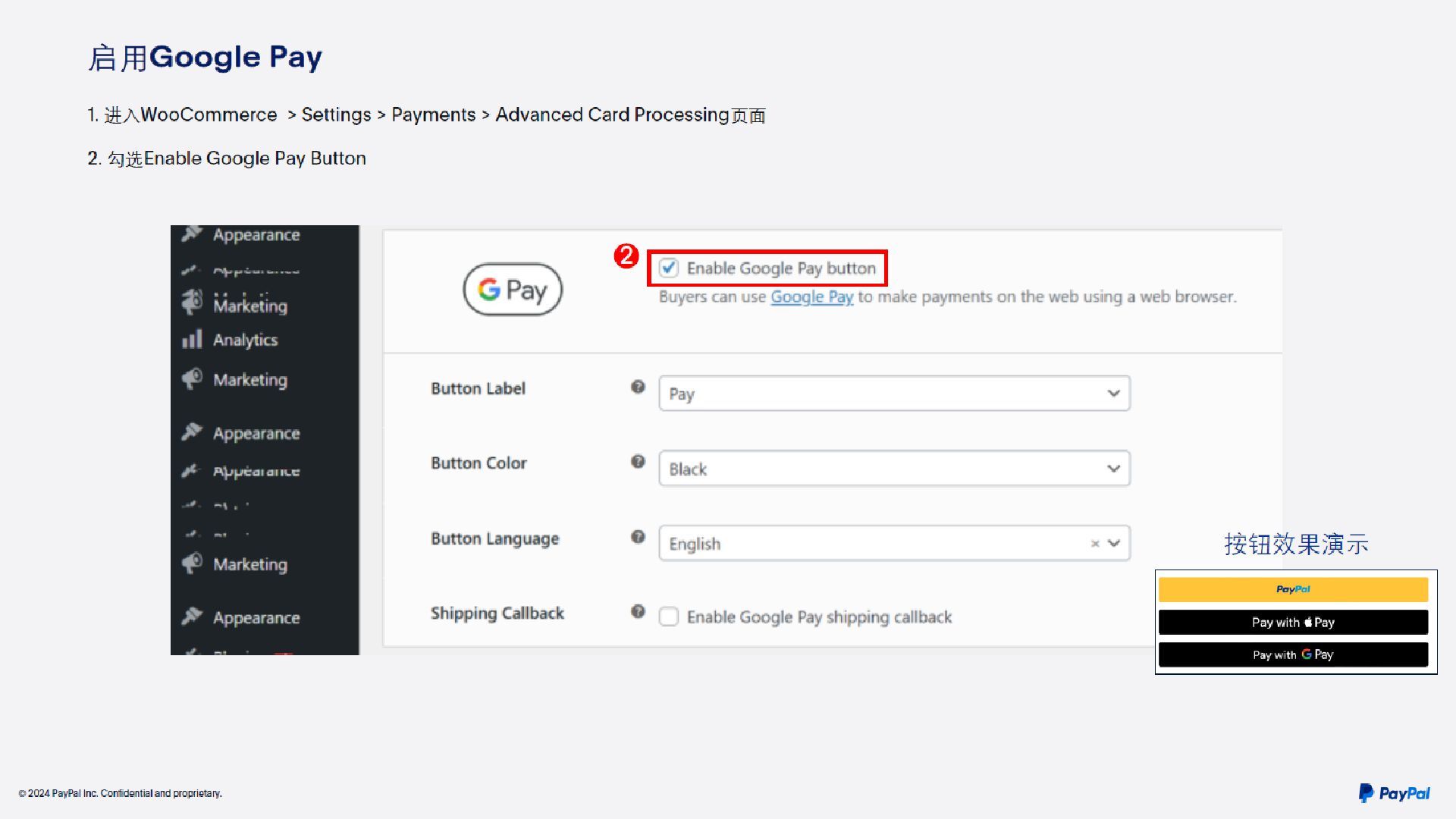Image resolution: width=1456 pixels, height=819 pixels.
Task: Click the step 1 WooCommerce Settings path text
Action: 426,115
